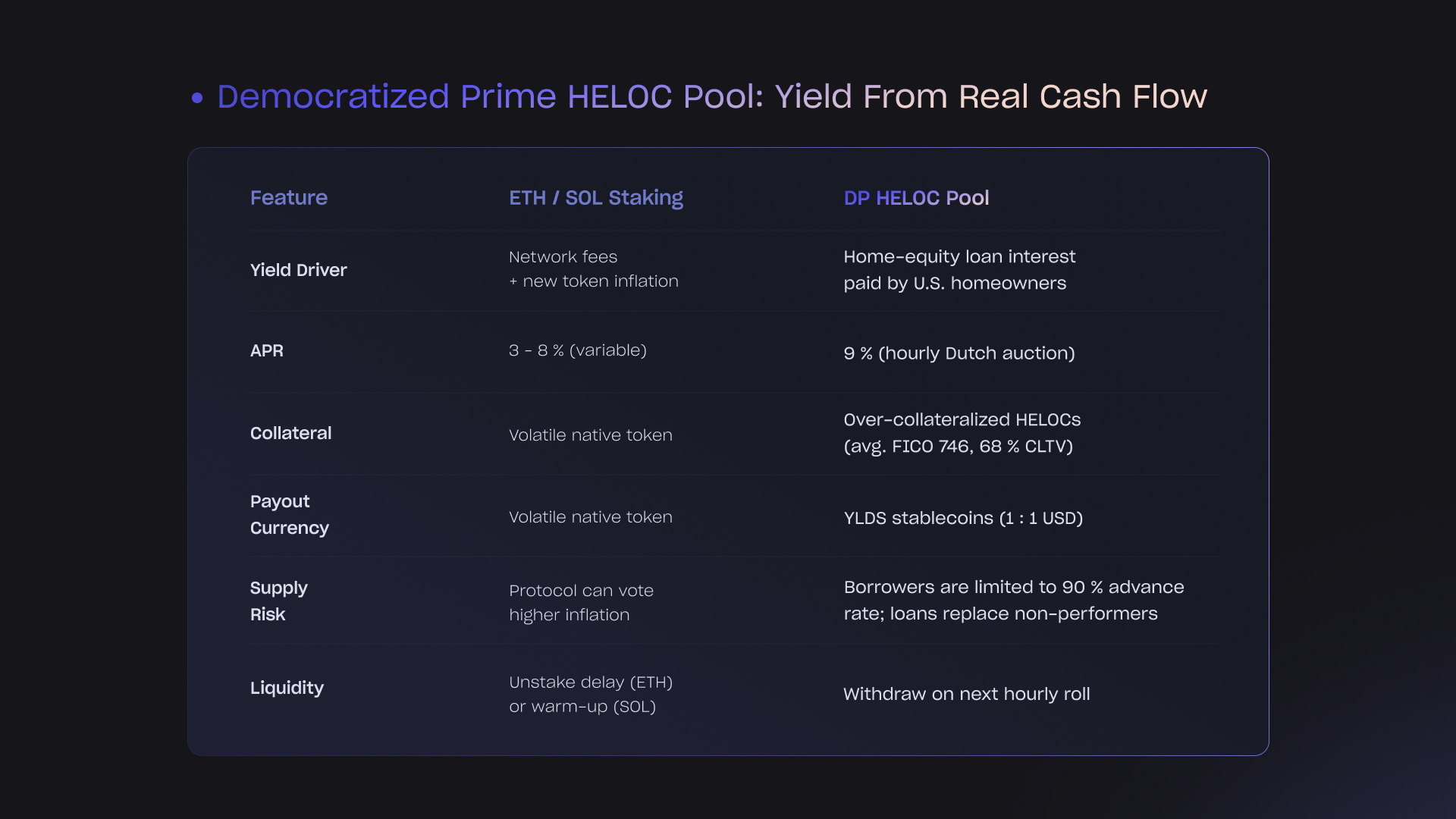Select the 'Unstake delay (ETH) or warm-up (SOL)' cell
This screenshot has width=1456, height=819.
pyautogui.click(x=591, y=695)
